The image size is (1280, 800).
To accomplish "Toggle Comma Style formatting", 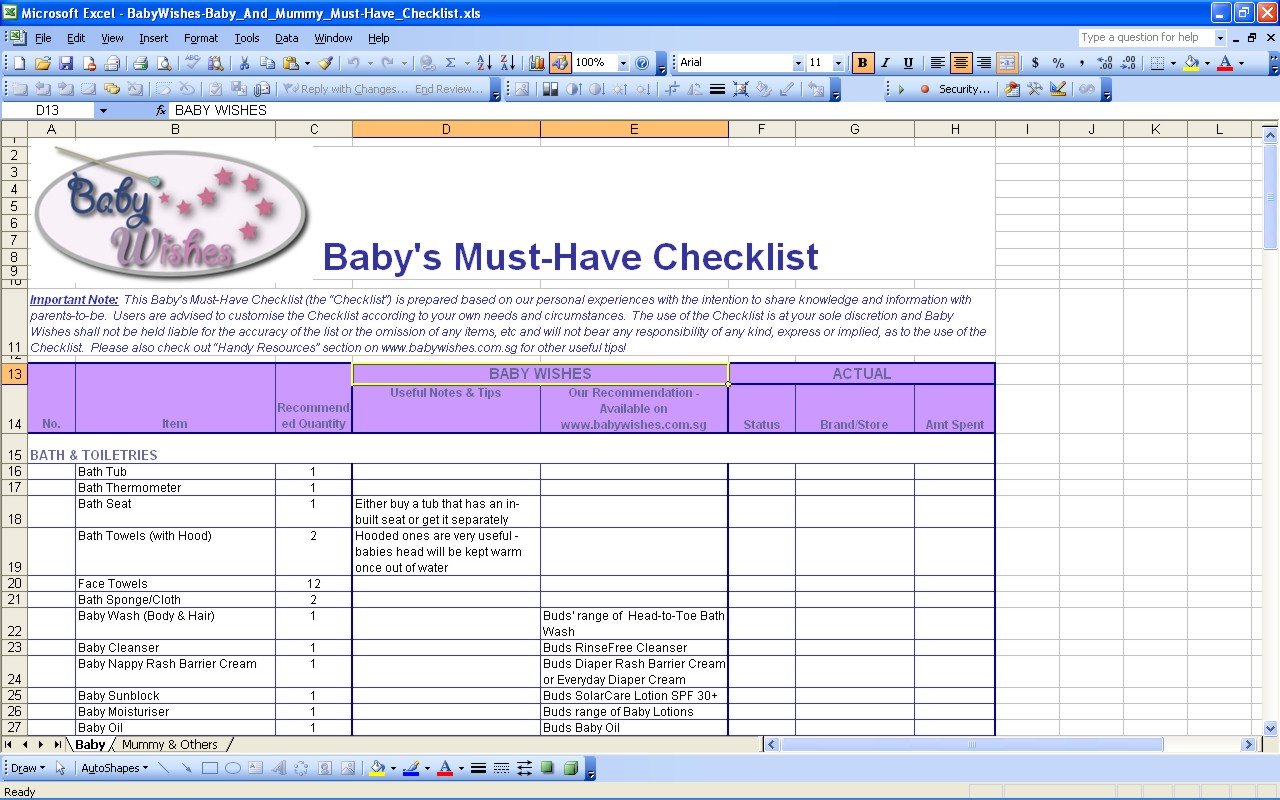I will [1082, 63].
